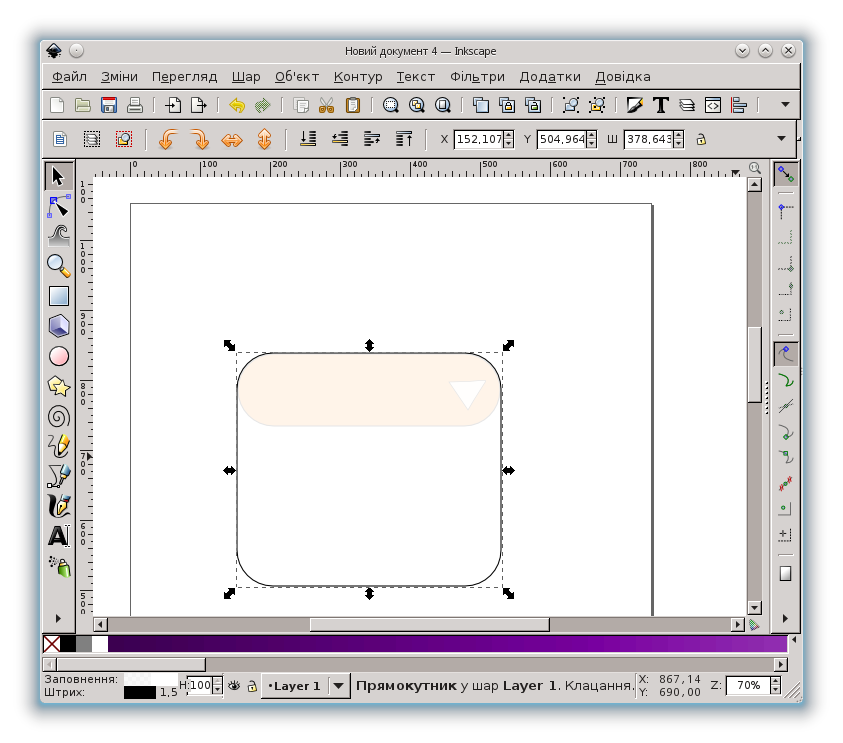Toggle the width/height lock icon
843x743 pixels.
click(700, 140)
